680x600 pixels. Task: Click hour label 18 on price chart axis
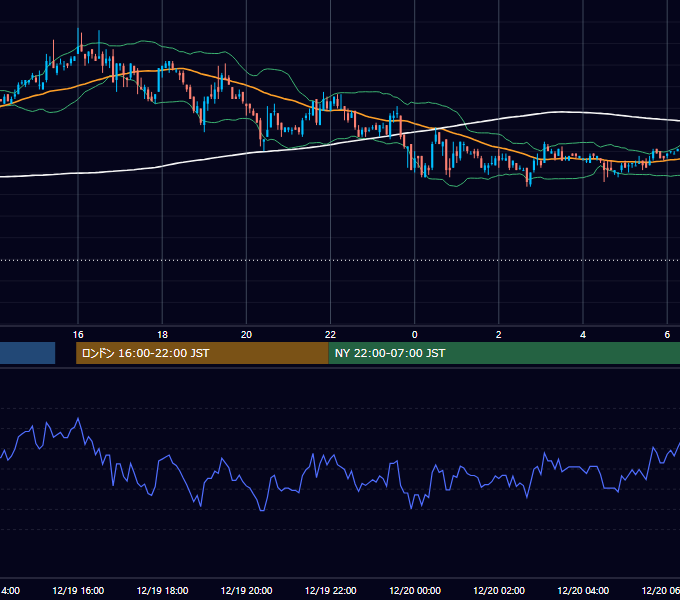click(x=162, y=335)
